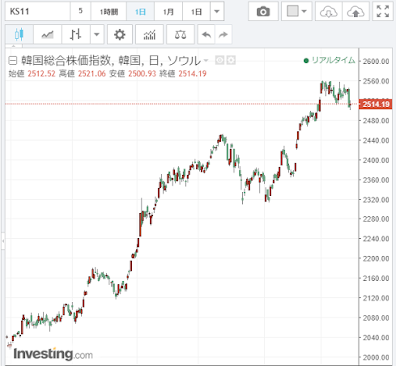Redo action arrow
This screenshot has width=400, height=366.
point(223,34)
